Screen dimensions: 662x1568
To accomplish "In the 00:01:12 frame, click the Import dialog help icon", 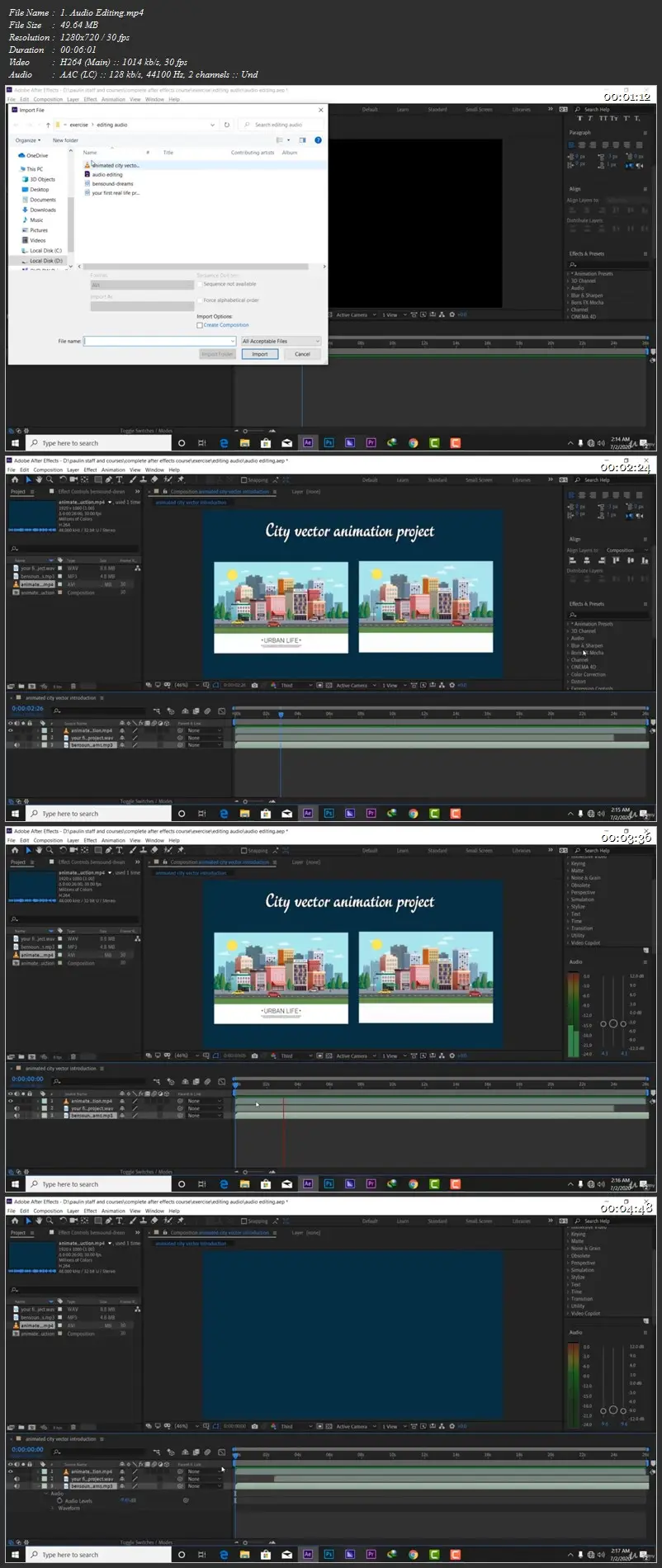I will coord(318,140).
